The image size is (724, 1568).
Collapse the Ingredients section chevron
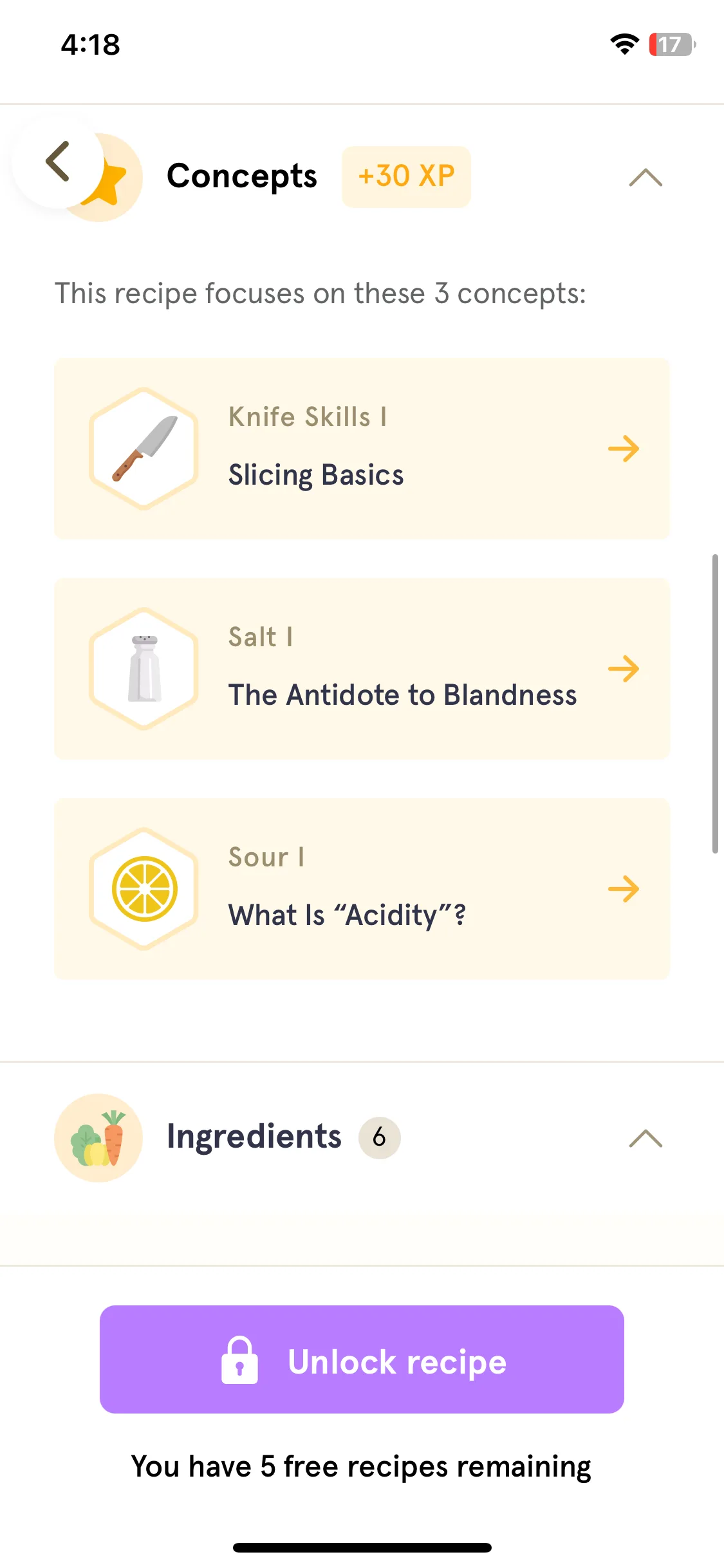(645, 1138)
